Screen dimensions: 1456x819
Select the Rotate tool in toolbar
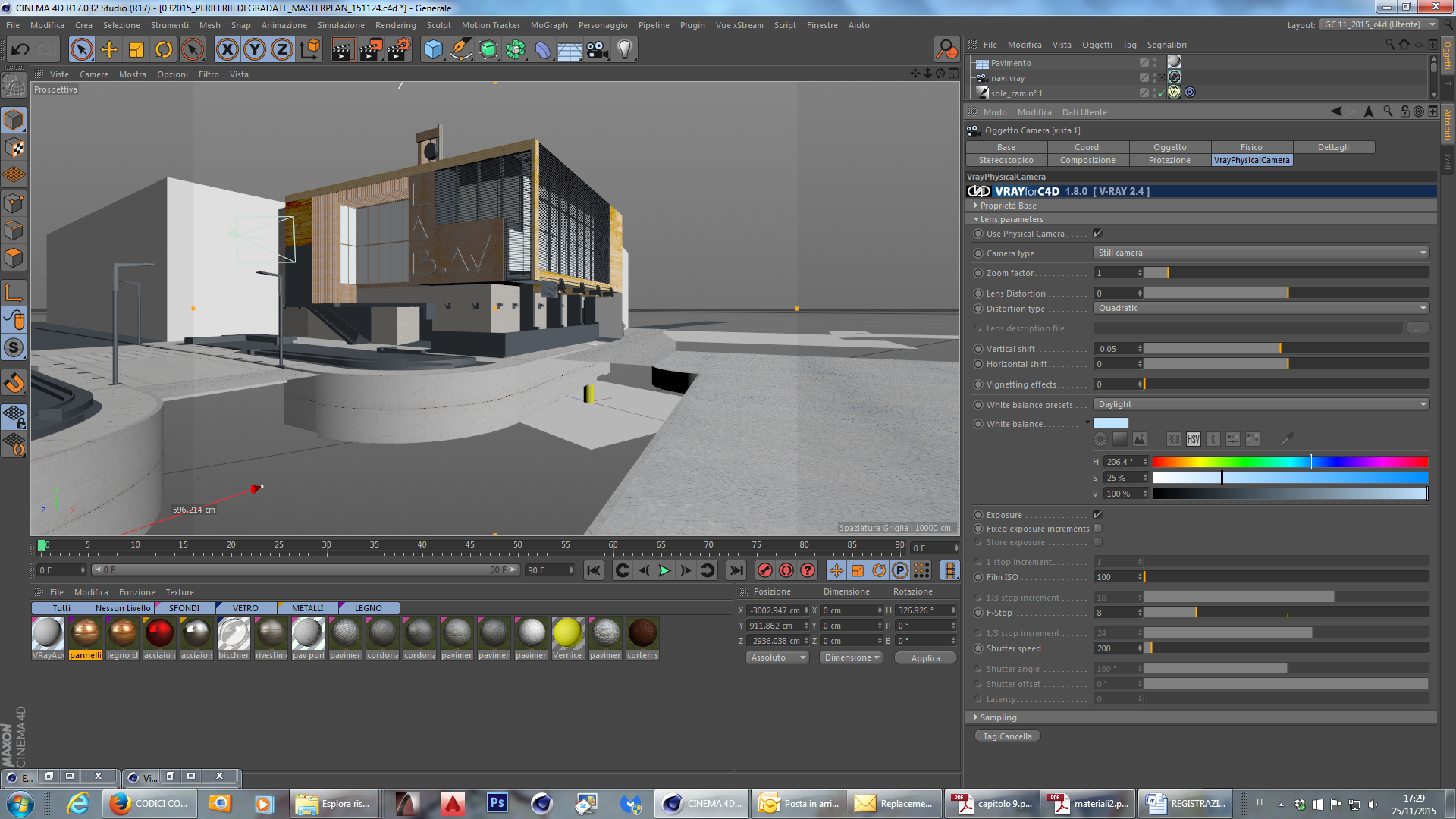tap(164, 50)
